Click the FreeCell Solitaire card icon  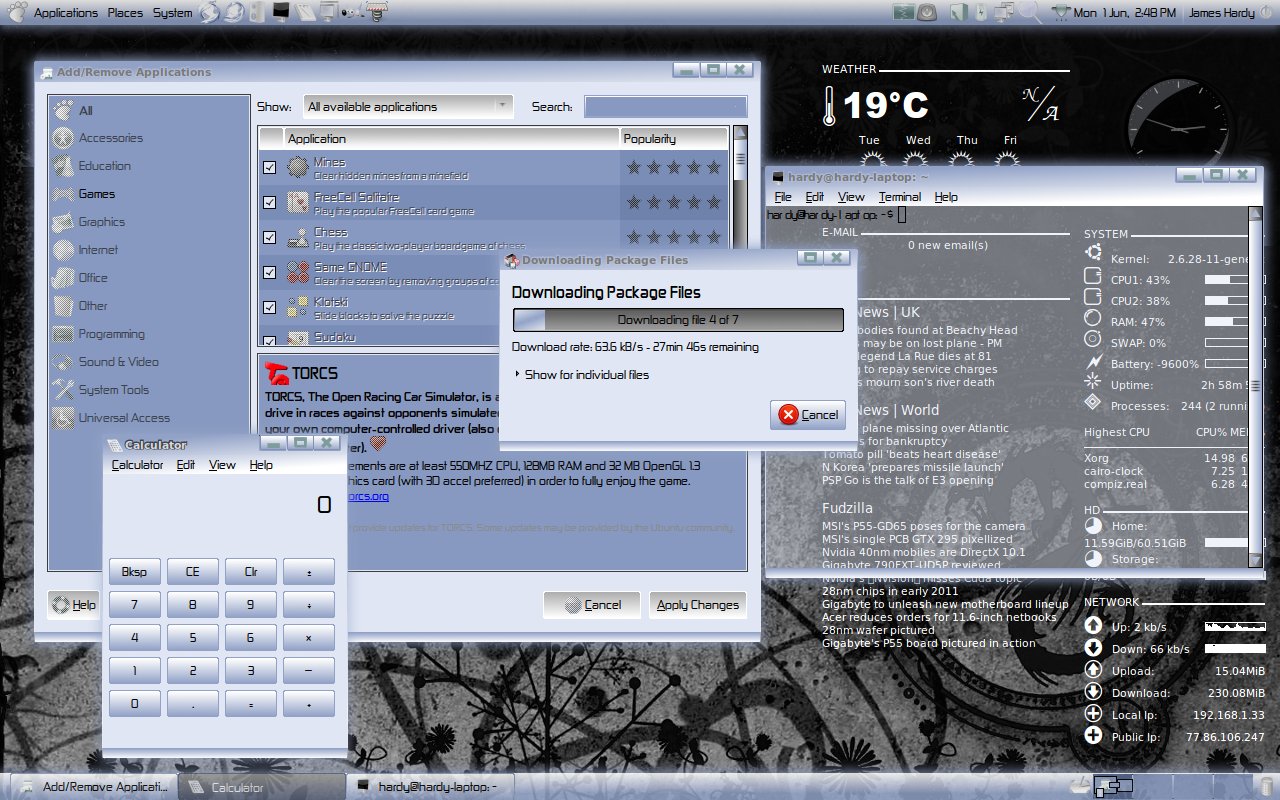click(x=298, y=202)
